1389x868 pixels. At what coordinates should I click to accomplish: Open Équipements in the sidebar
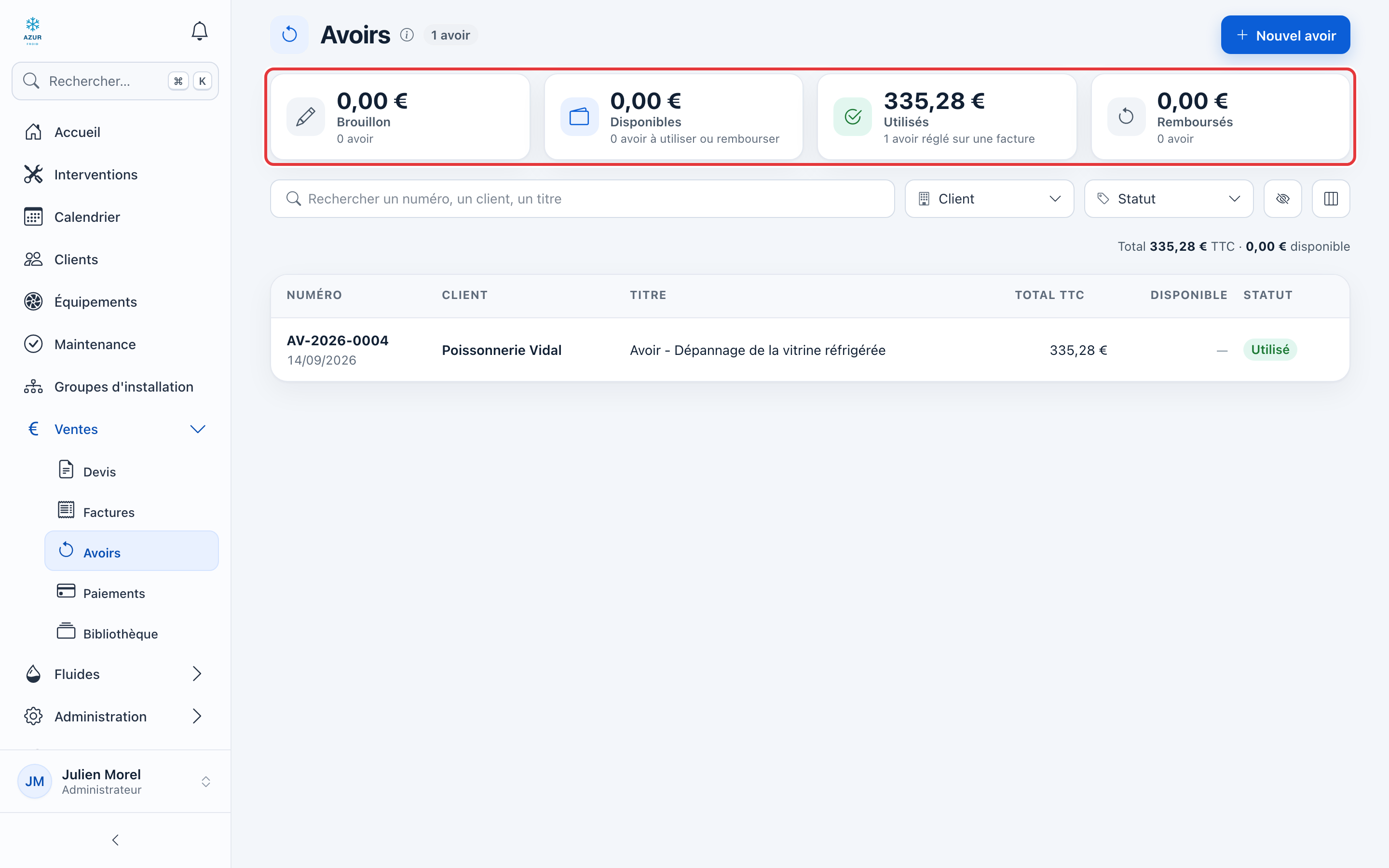115,302
